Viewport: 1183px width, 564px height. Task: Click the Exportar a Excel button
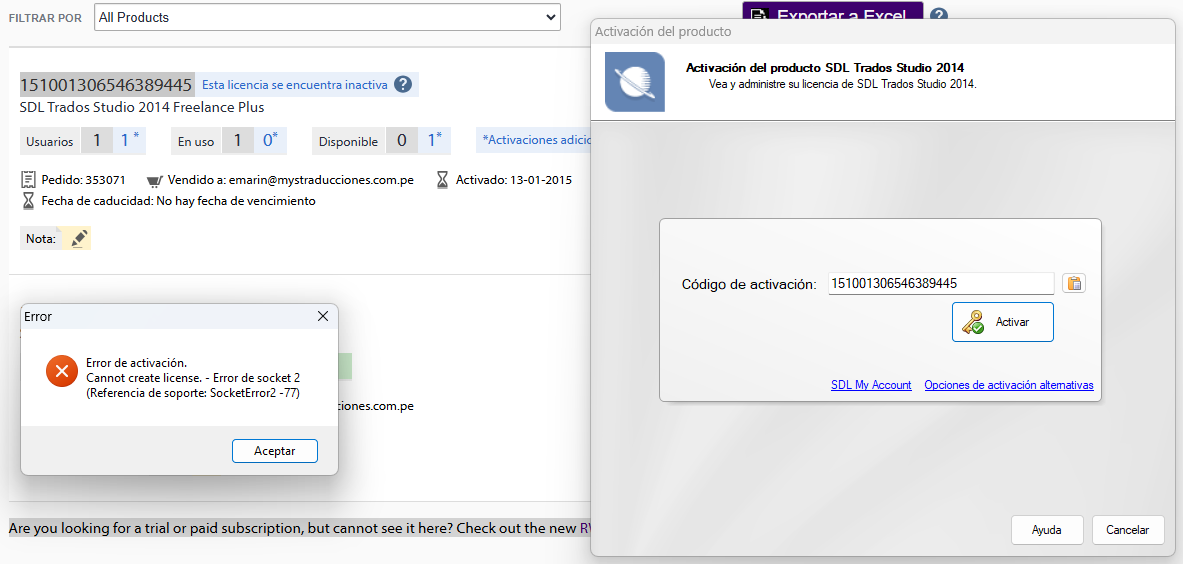(x=832, y=11)
